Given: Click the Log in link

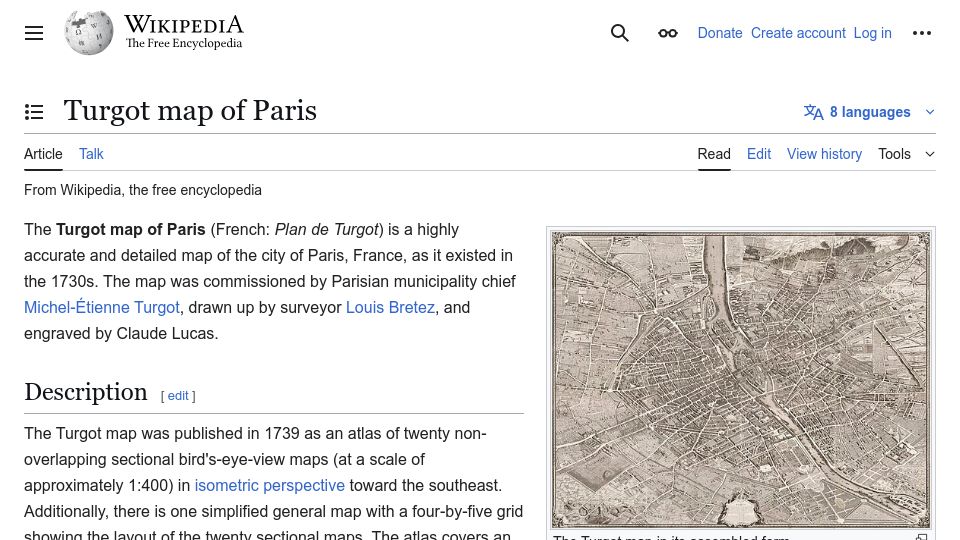Looking at the screenshot, I should [872, 33].
